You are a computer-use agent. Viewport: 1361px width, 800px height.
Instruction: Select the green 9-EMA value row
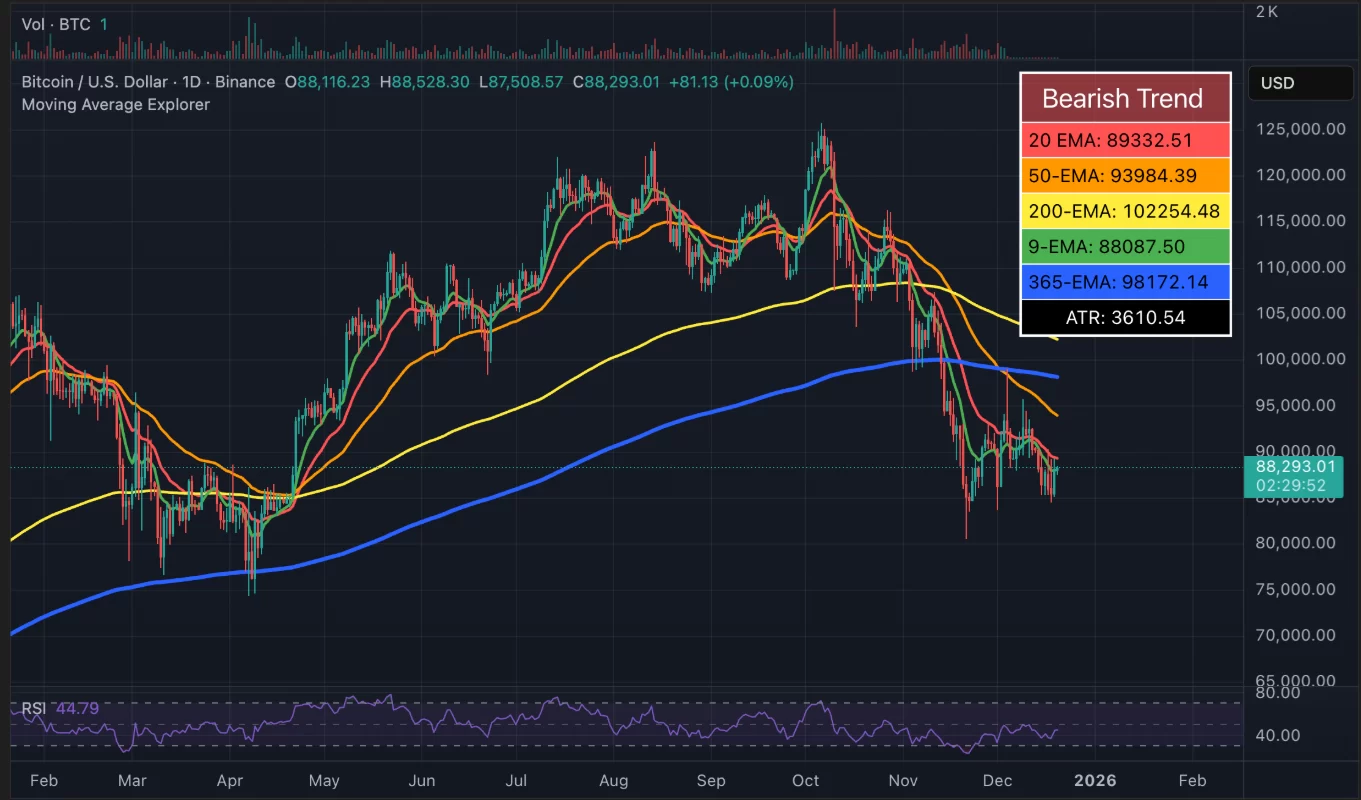click(1125, 246)
